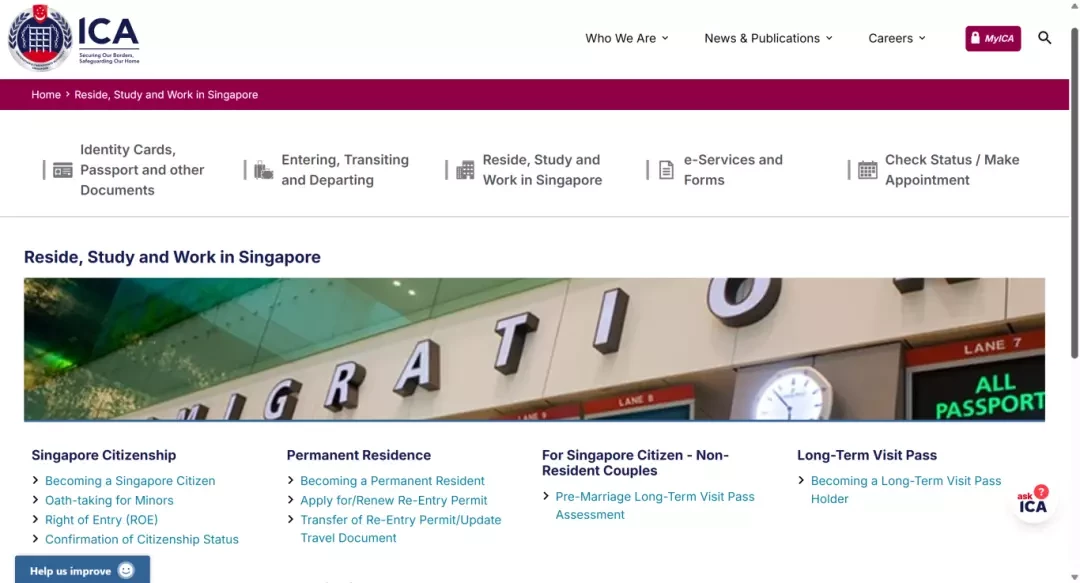Click the Reside, Study building icon
Image resolution: width=1080 pixels, height=583 pixels.
coord(465,170)
